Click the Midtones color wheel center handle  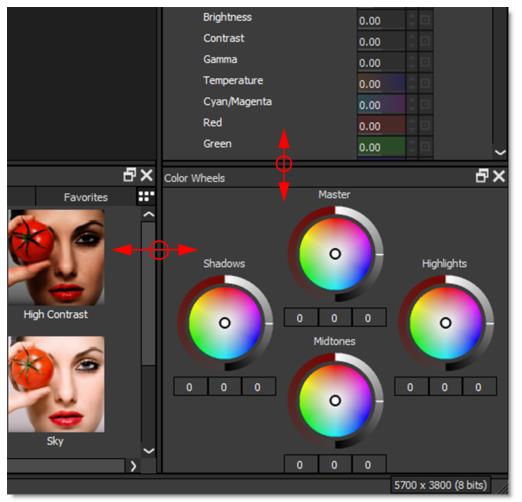click(335, 400)
